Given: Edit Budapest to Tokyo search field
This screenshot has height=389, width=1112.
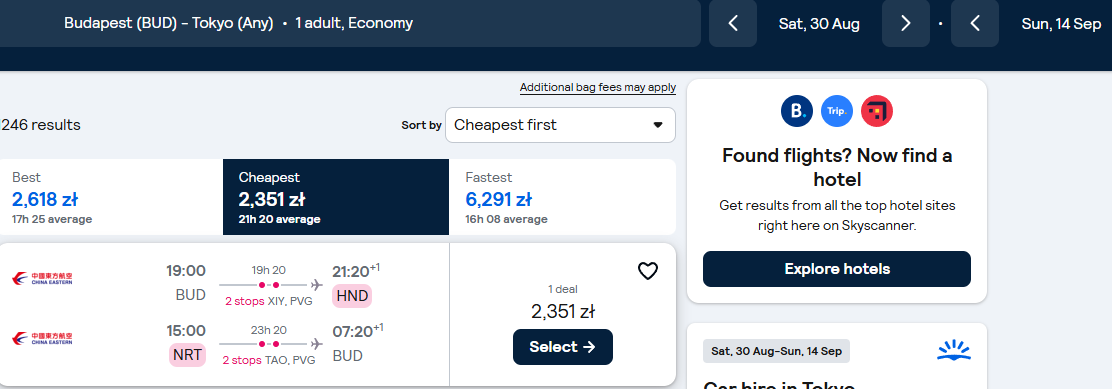Looking at the screenshot, I should 350,23.
